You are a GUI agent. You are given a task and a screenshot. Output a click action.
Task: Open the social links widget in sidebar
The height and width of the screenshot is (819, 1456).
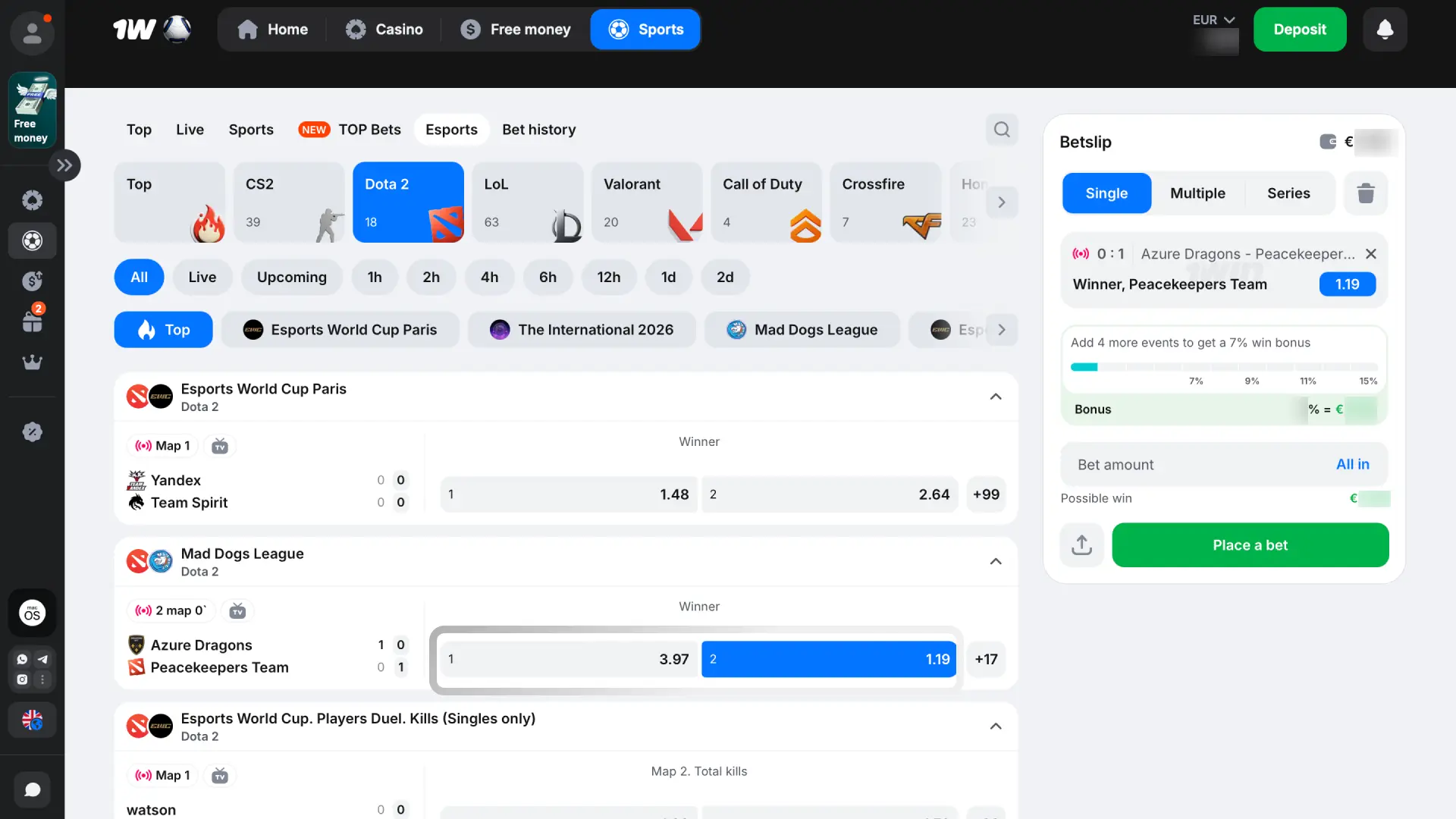point(32,669)
